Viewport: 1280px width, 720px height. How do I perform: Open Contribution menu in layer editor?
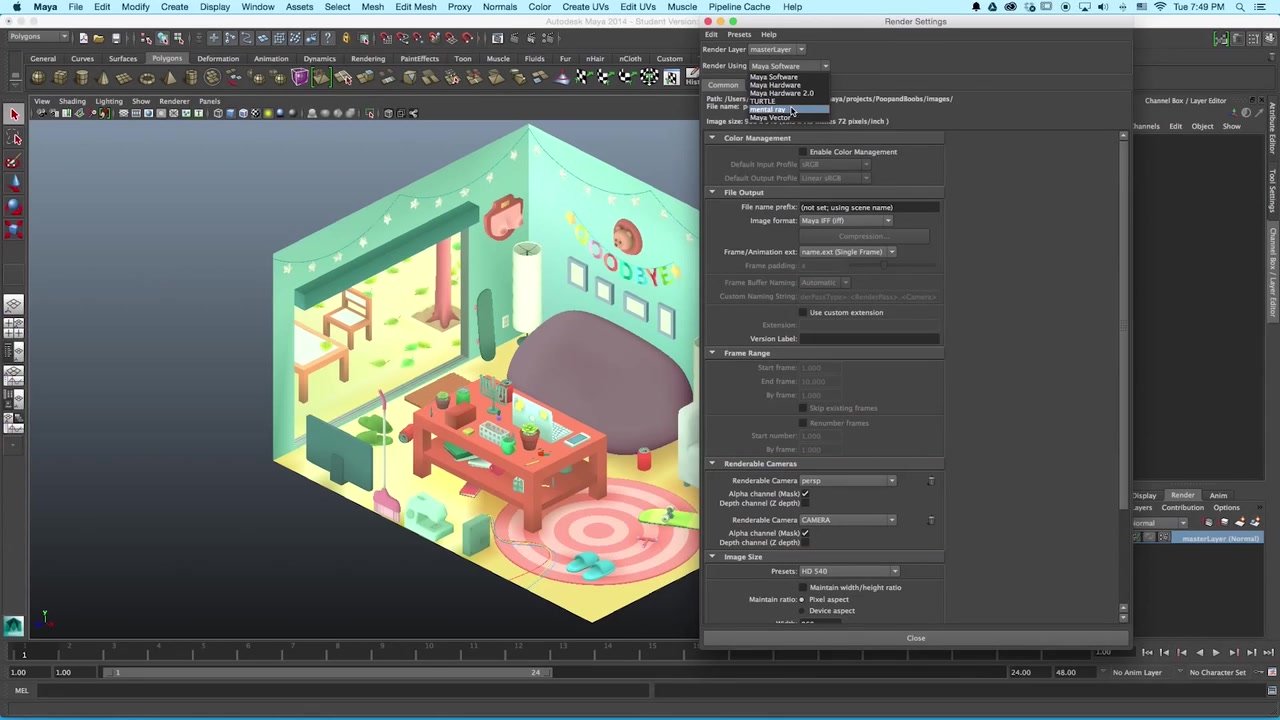coord(1182,508)
